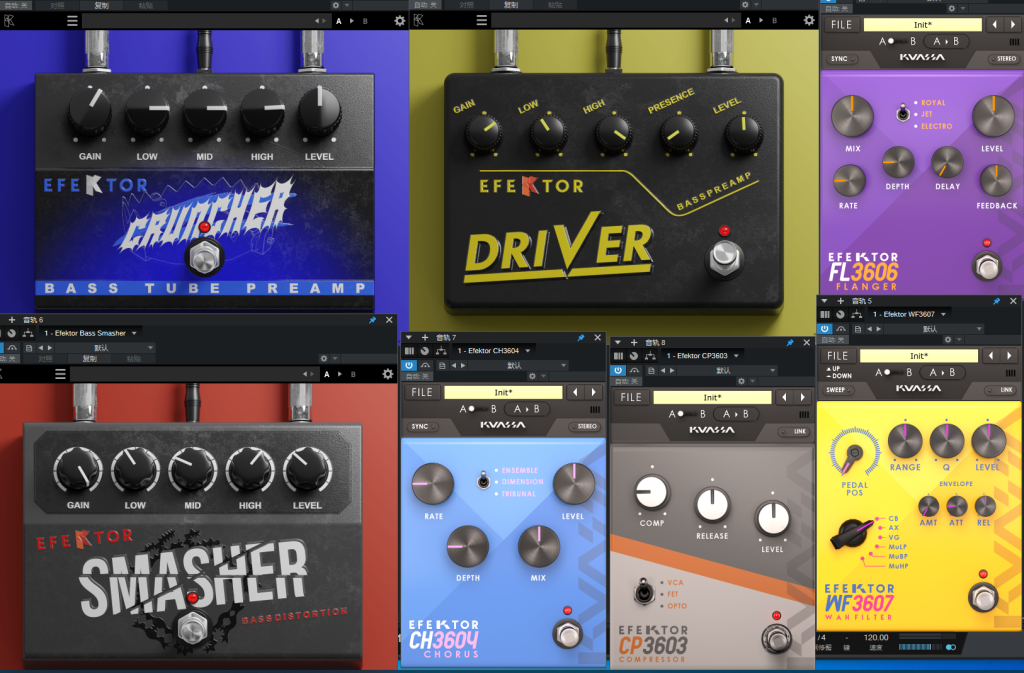The width and height of the screenshot is (1024, 673).
Task: Click the channel bars icon in CH3604 window
Action: [409, 351]
